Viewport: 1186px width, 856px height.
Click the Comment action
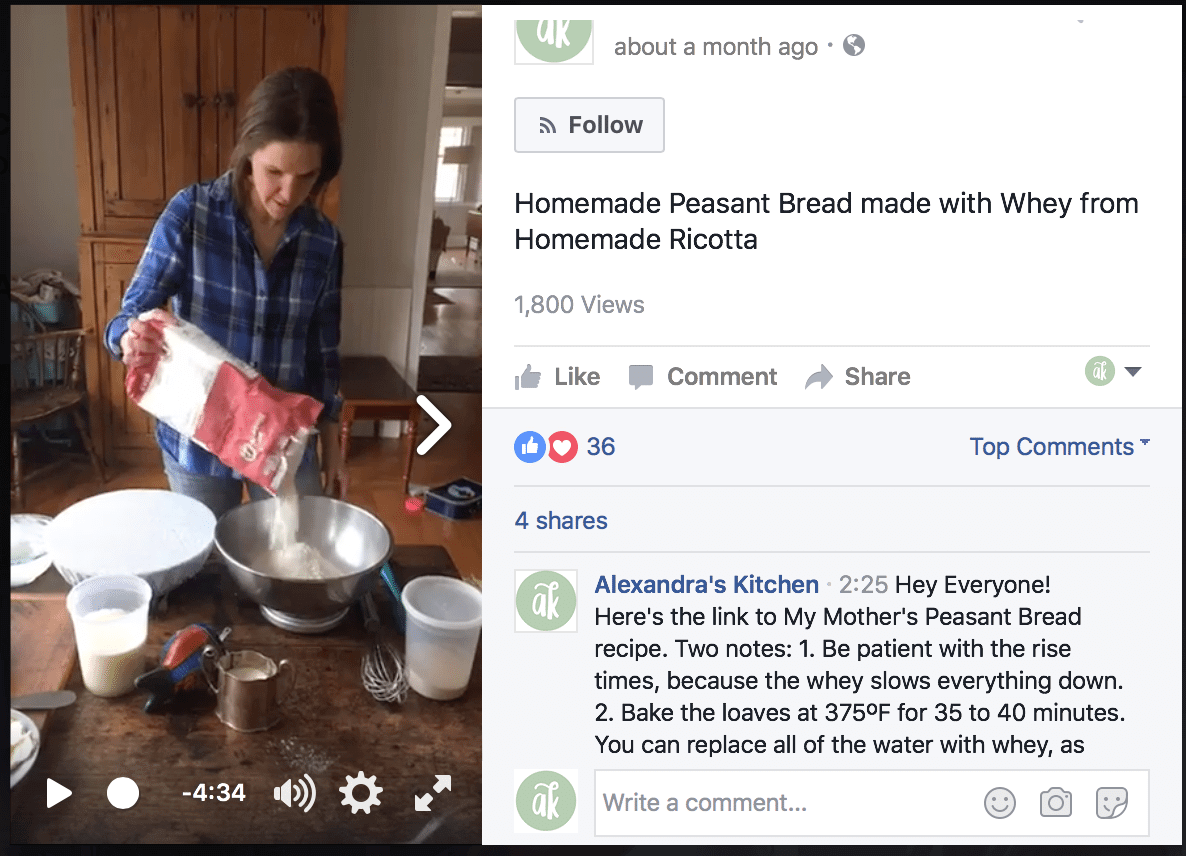pyautogui.click(x=702, y=377)
